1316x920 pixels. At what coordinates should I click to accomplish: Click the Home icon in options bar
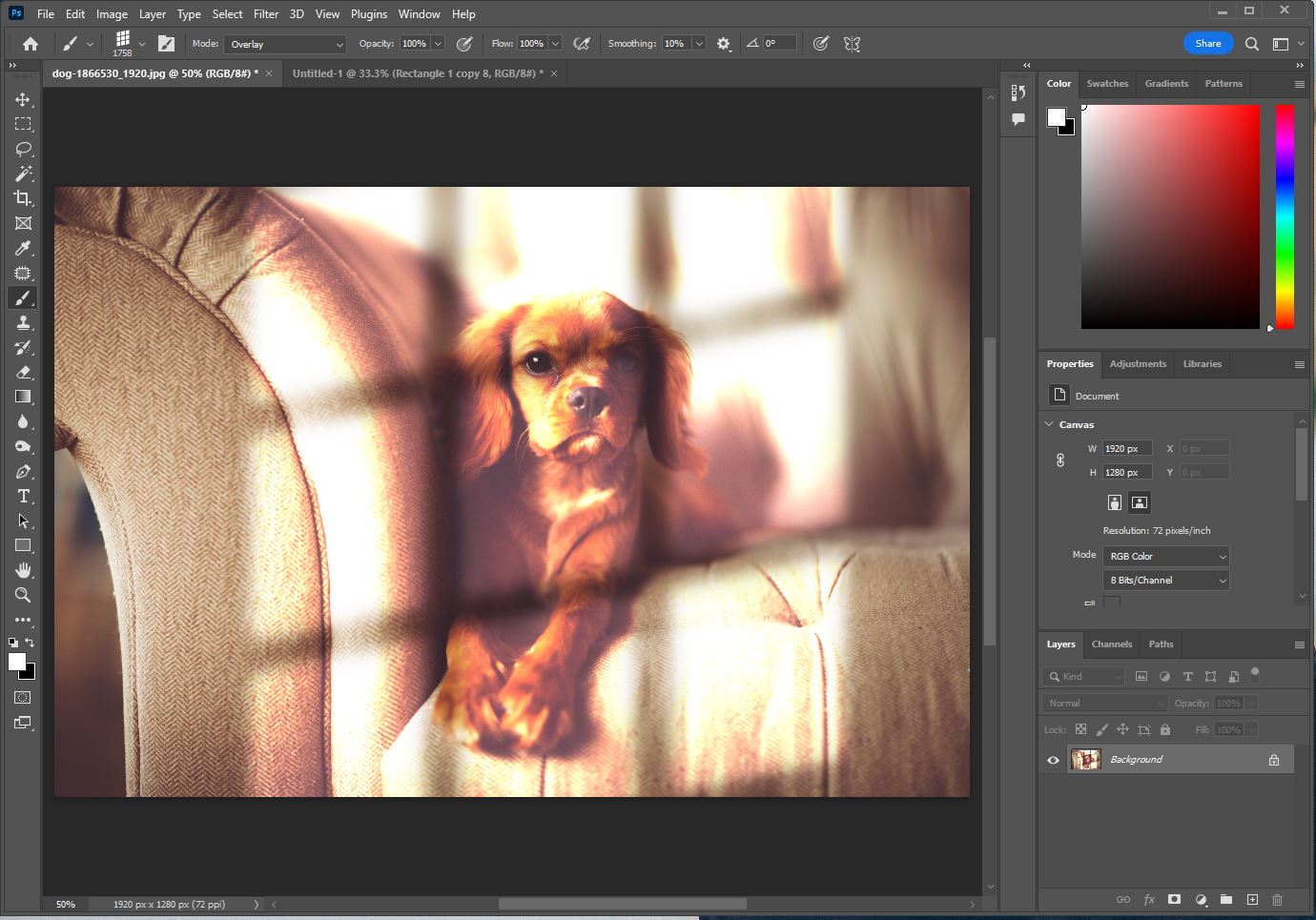[31, 44]
